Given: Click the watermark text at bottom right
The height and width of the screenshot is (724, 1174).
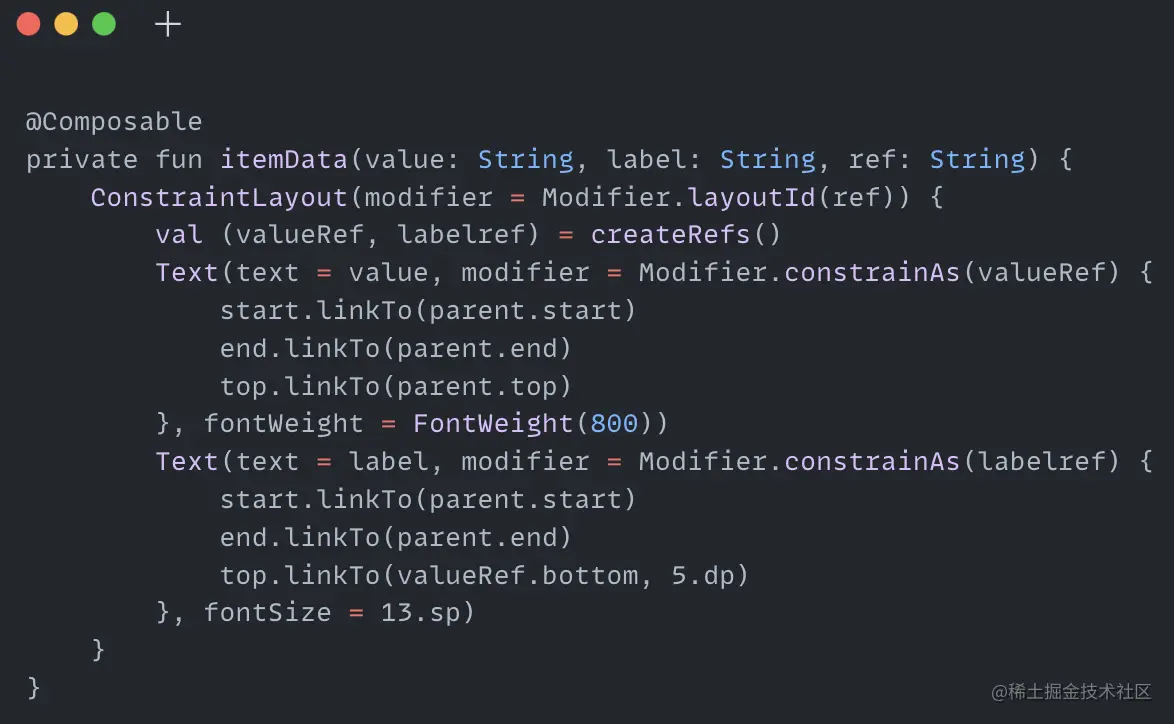Looking at the screenshot, I should click(1071, 691).
